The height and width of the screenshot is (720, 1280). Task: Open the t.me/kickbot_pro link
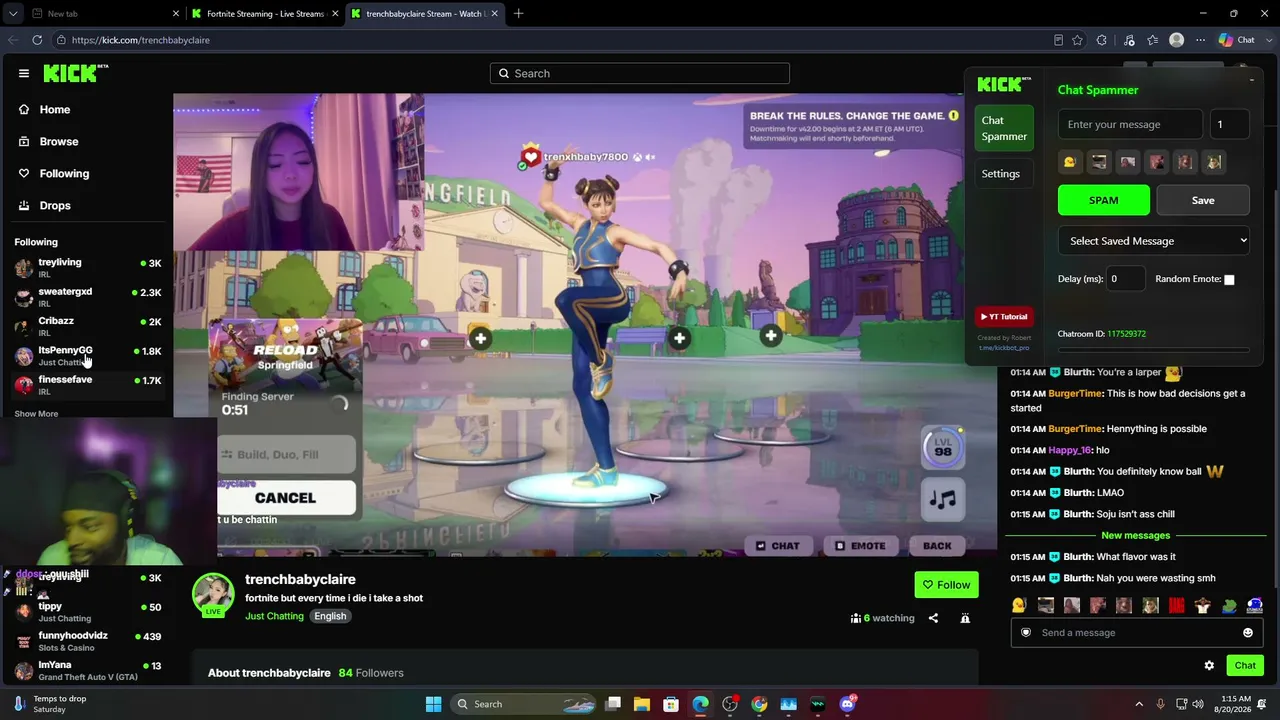pyautogui.click(x=1004, y=347)
